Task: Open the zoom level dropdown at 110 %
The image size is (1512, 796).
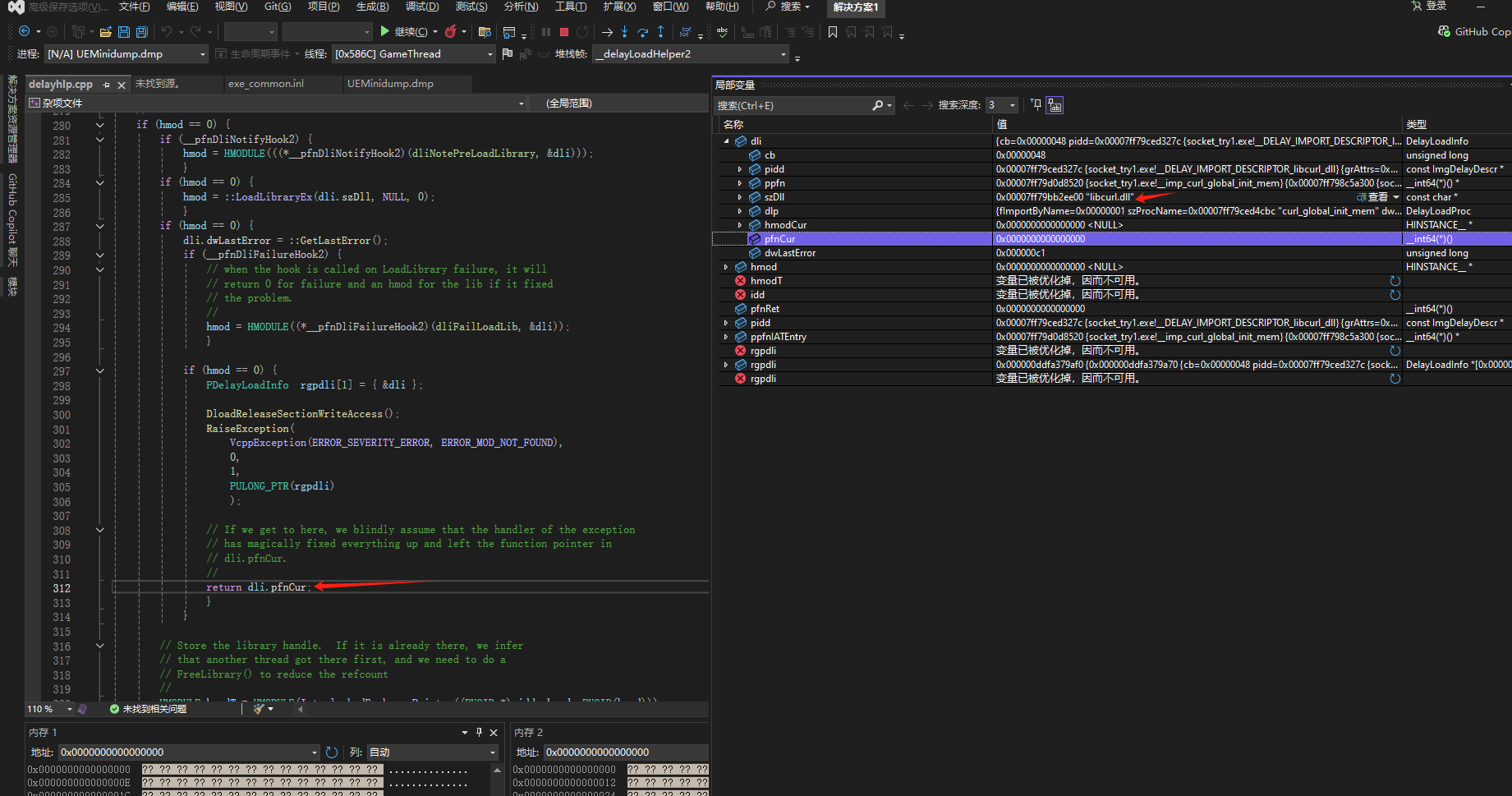Action: [x=49, y=709]
